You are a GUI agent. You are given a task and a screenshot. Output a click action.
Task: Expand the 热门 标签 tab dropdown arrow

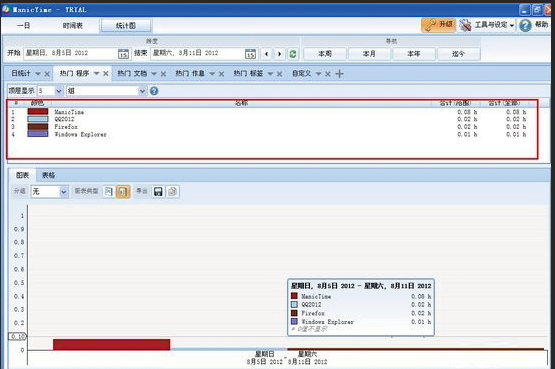(270, 74)
